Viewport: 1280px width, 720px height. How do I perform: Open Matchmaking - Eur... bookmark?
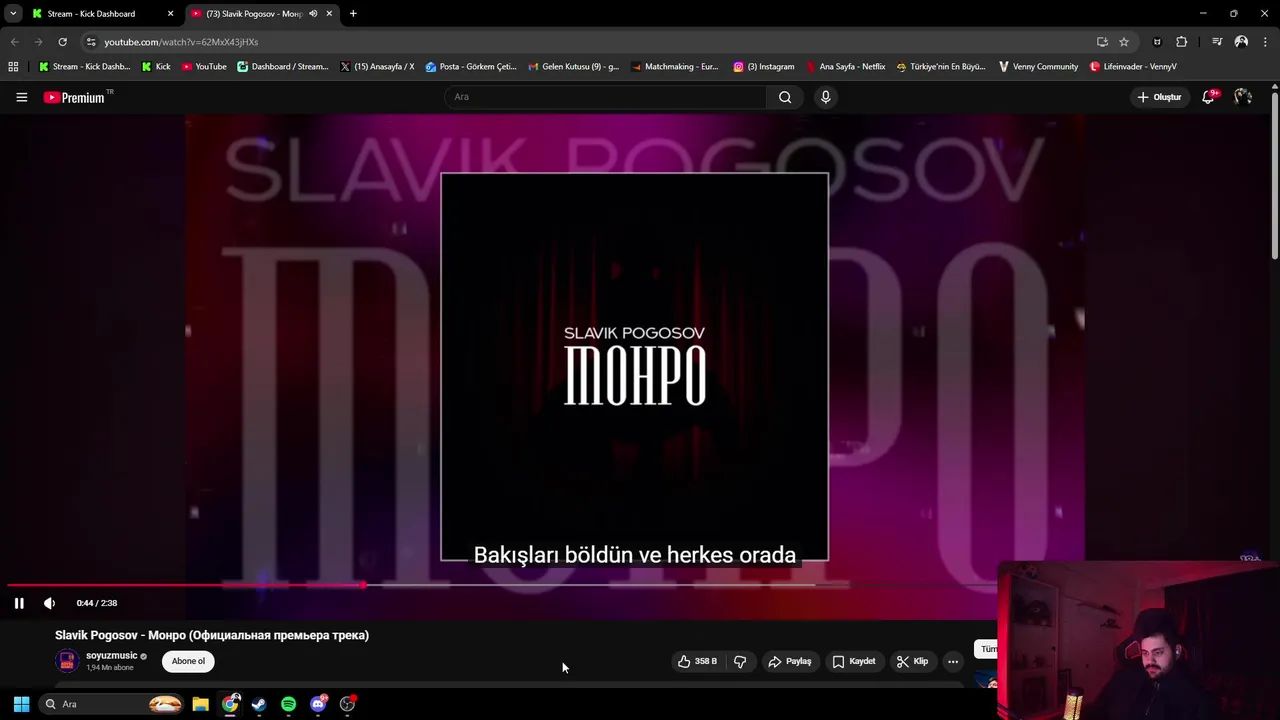pos(675,67)
